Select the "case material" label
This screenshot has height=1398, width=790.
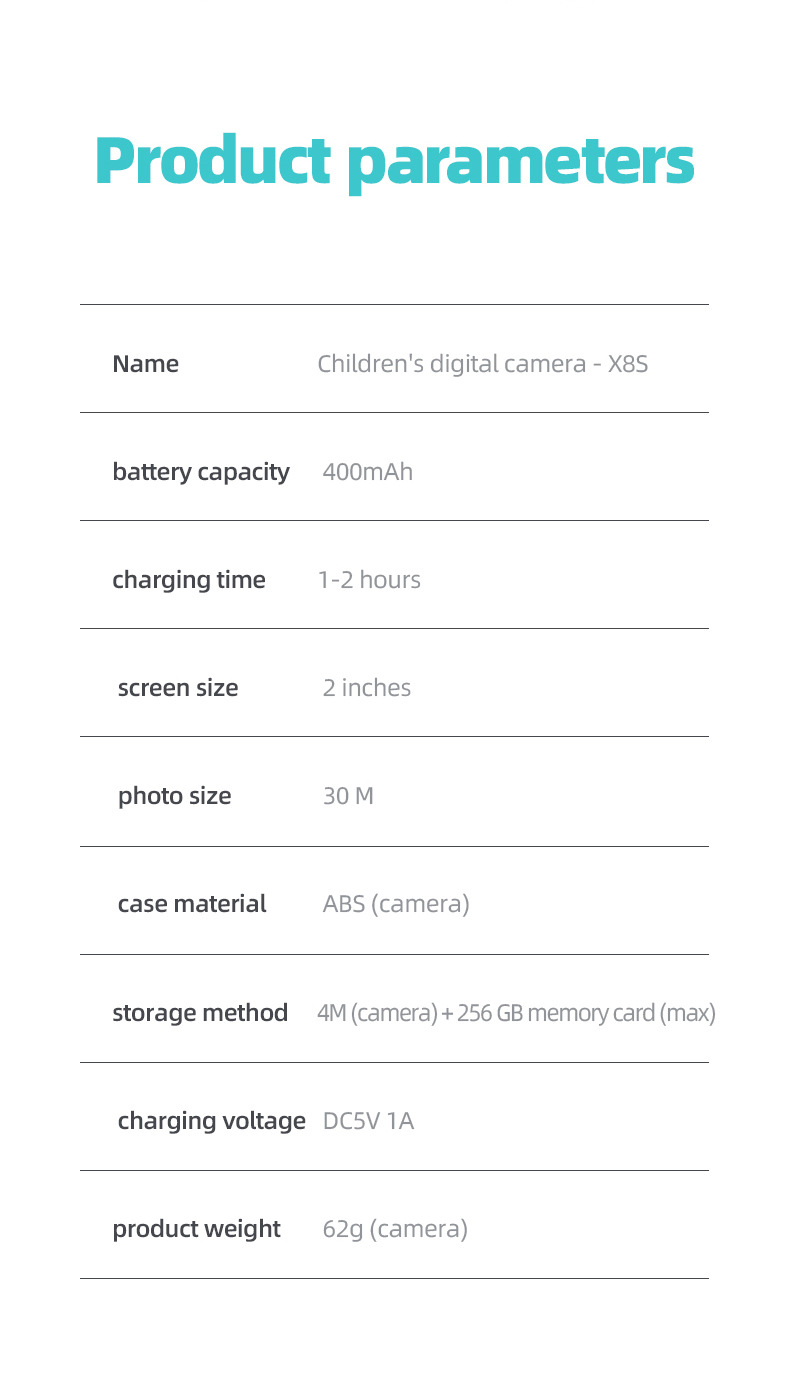[192, 904]
